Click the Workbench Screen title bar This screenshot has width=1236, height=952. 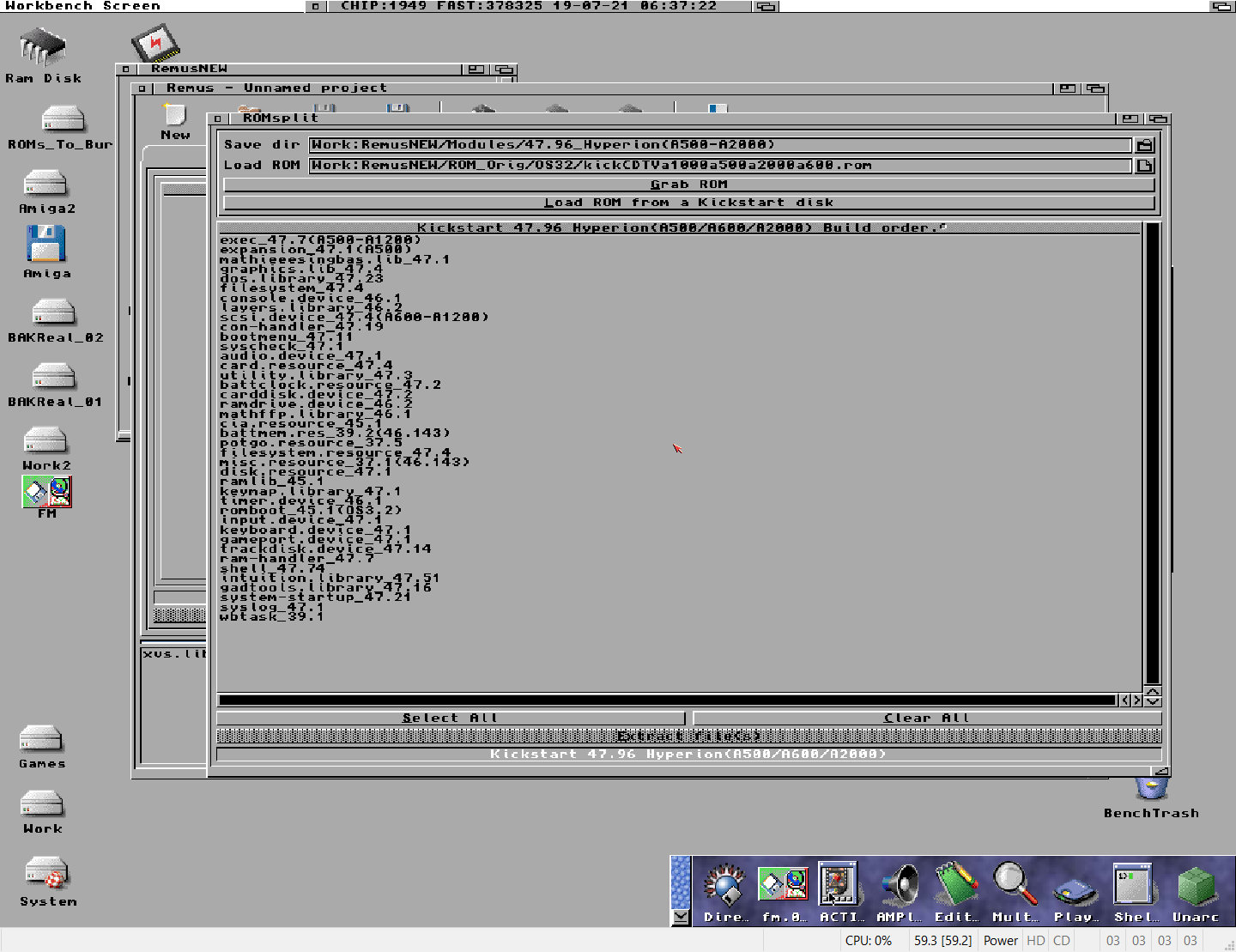click(154, 6)
